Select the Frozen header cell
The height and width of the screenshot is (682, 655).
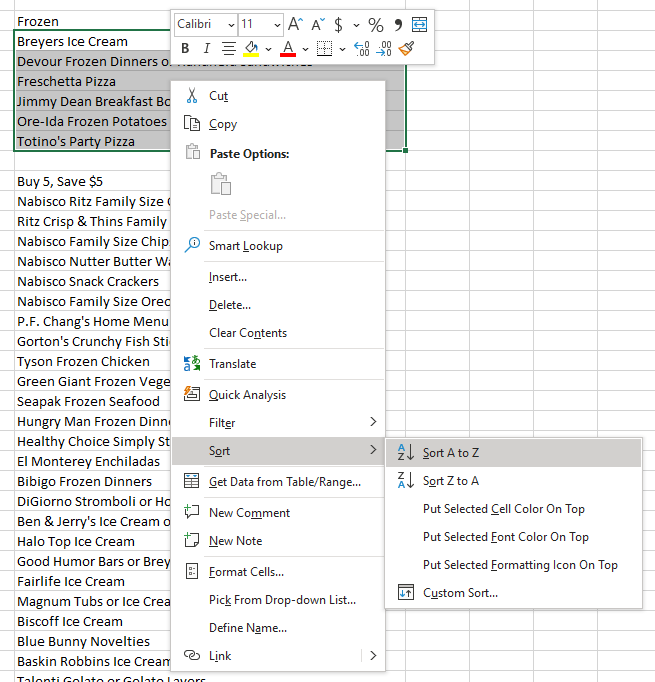click(x=92, y=21)
